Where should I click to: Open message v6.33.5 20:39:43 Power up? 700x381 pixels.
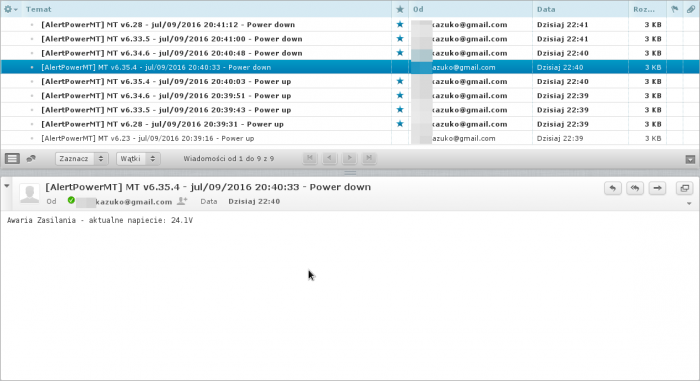[x=166, y=110]
